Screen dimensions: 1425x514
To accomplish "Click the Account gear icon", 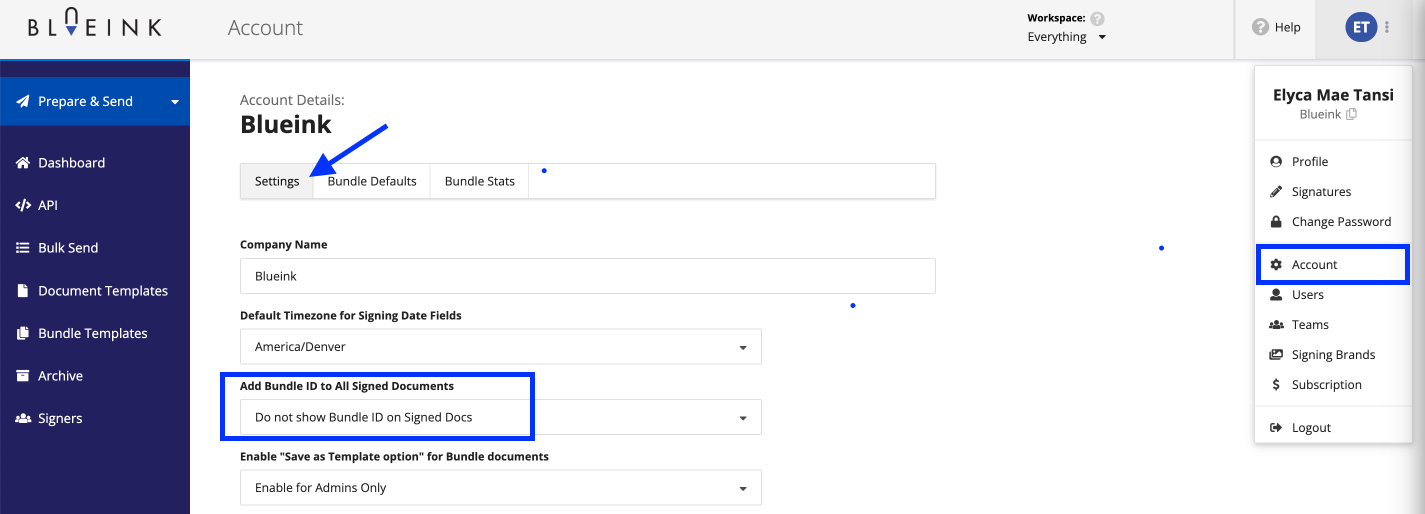I will pyautogui.click(x=1276, y=264).
